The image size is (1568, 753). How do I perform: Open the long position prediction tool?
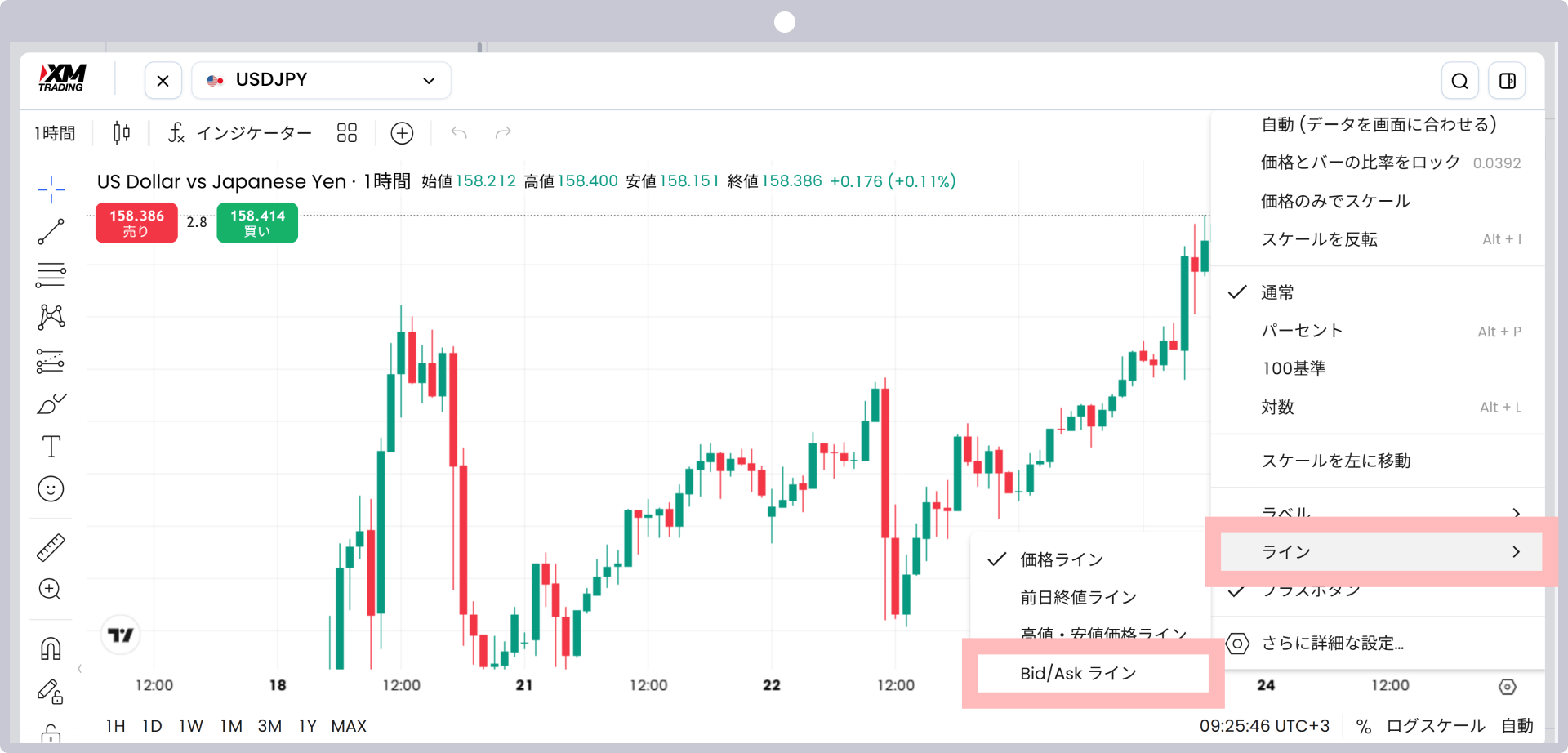51,361
